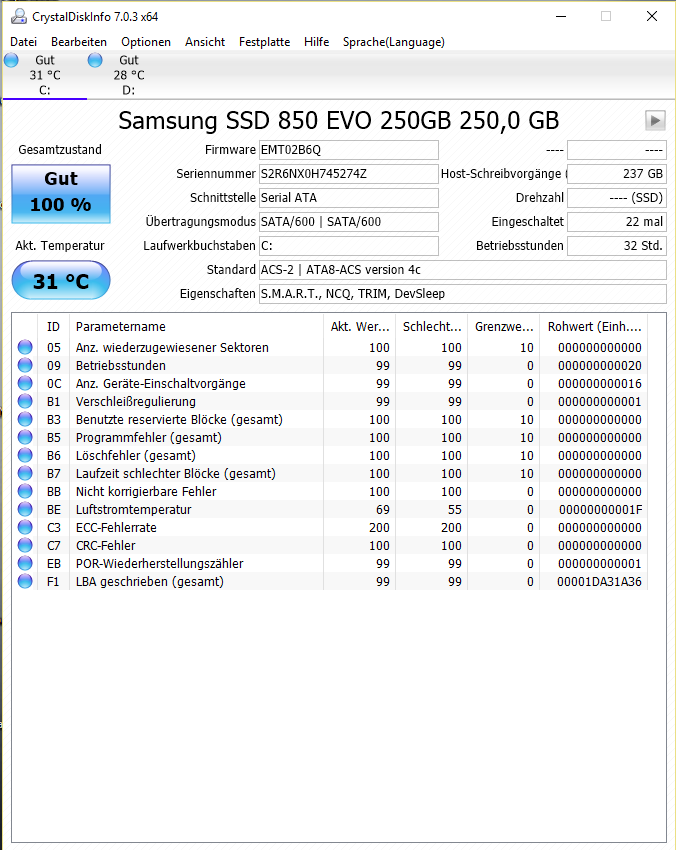
Task: Click raw value 00000000001F
Action: (600, 509)
